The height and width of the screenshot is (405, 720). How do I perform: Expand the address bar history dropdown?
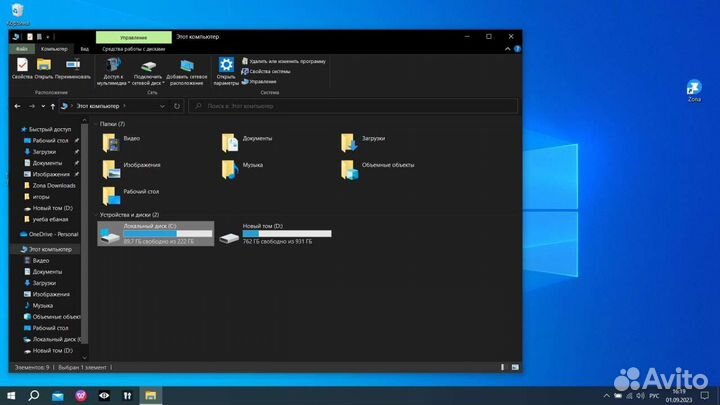click(162, 106)
